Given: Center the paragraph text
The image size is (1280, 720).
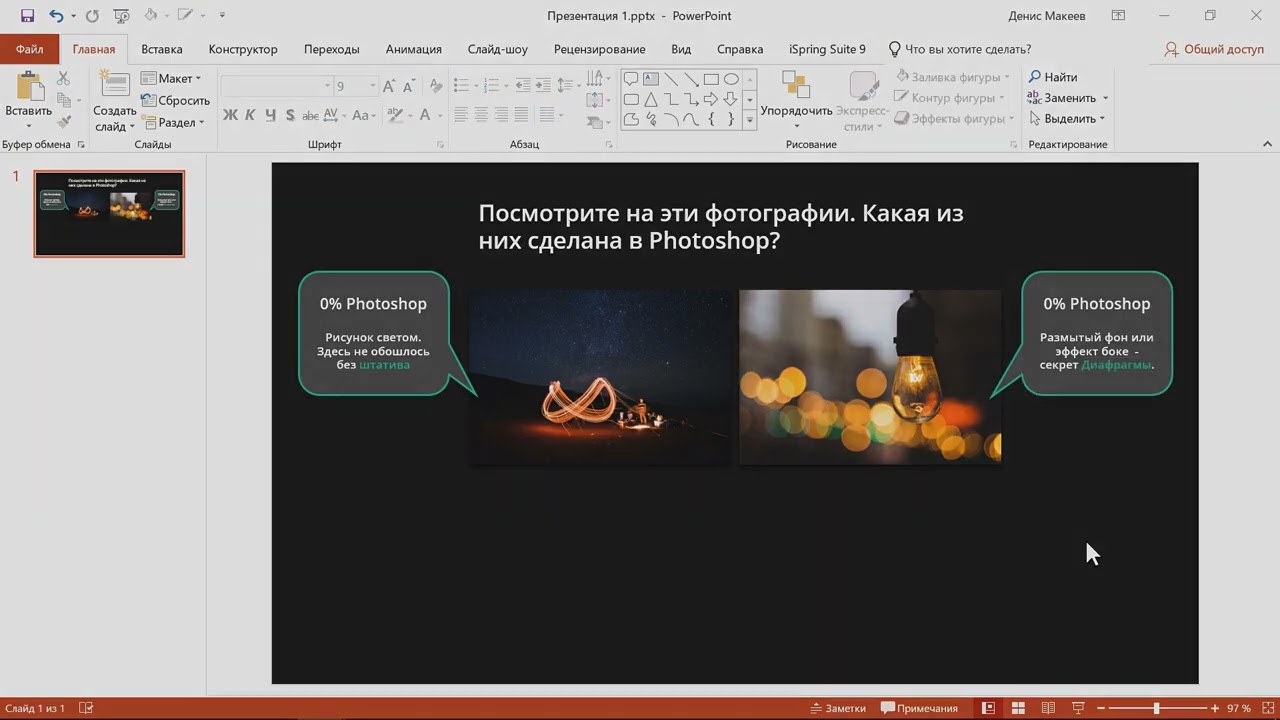Looking at the screenshot, I should coord(481,115).
